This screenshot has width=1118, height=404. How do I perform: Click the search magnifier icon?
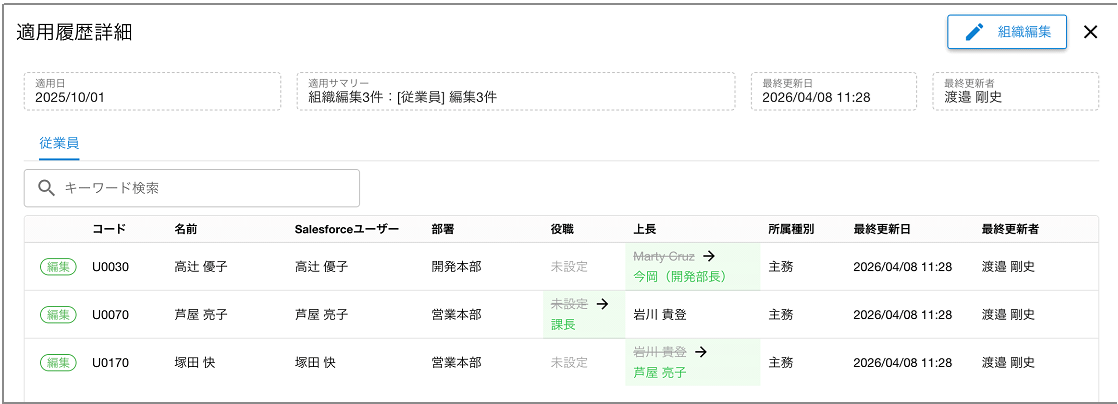[46, 188]
